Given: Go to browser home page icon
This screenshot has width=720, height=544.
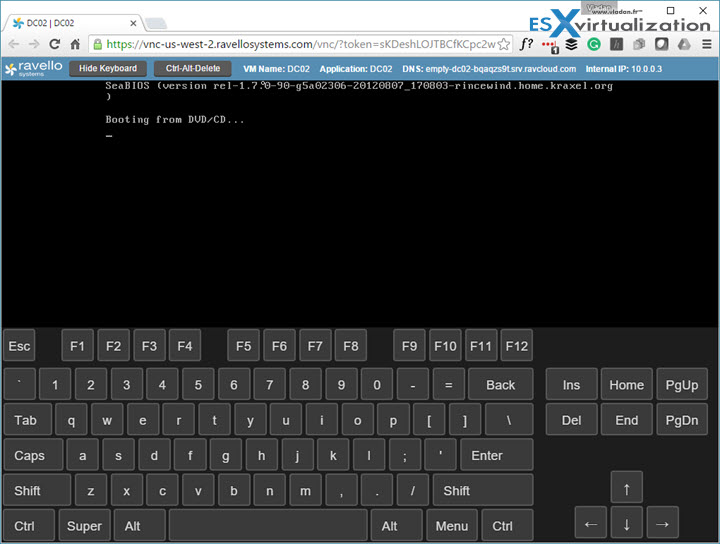Looking at the screenshot, I should [75, 44].
